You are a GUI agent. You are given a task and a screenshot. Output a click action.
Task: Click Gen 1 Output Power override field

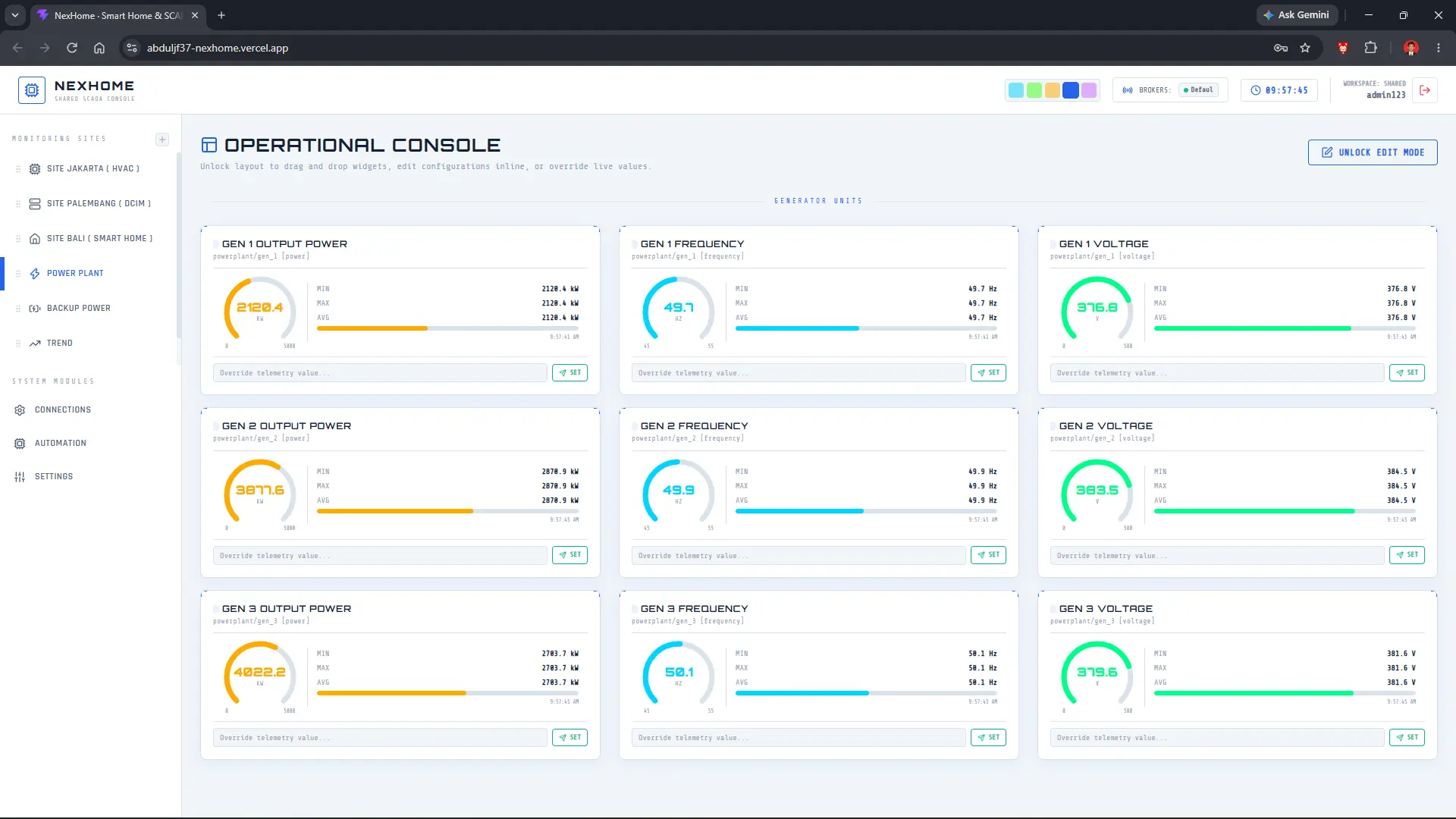click(x=380, y=373)
